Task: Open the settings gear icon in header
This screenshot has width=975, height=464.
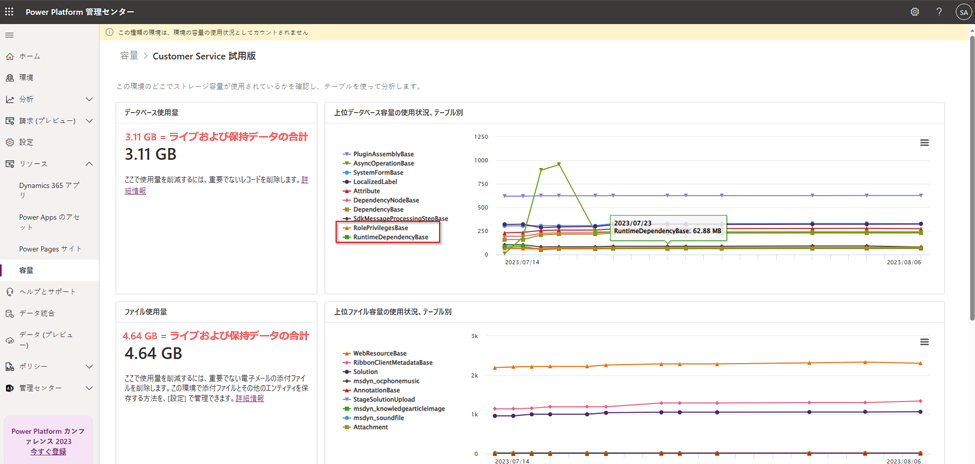Action: pyautogui.click(x=915, y=12)
